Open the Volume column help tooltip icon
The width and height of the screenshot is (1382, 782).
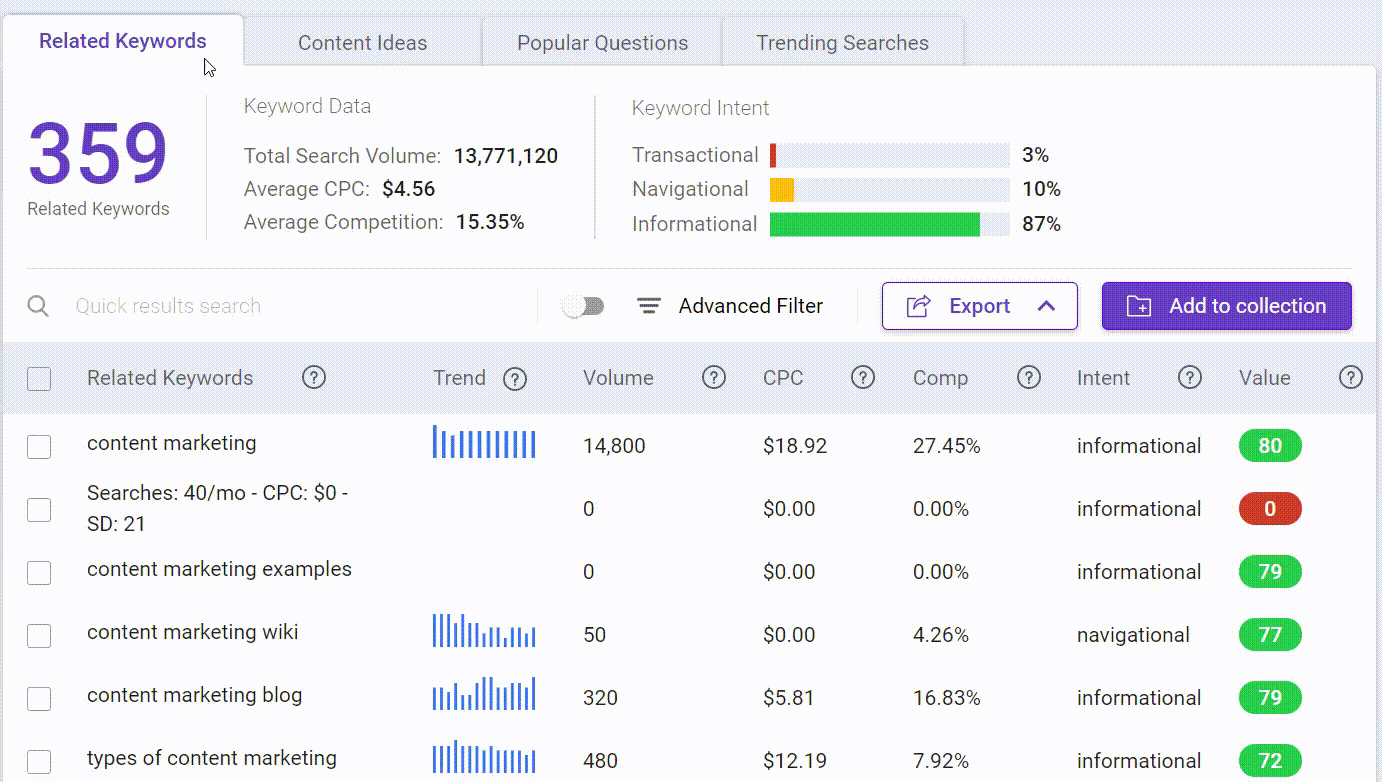click(713, 378)
